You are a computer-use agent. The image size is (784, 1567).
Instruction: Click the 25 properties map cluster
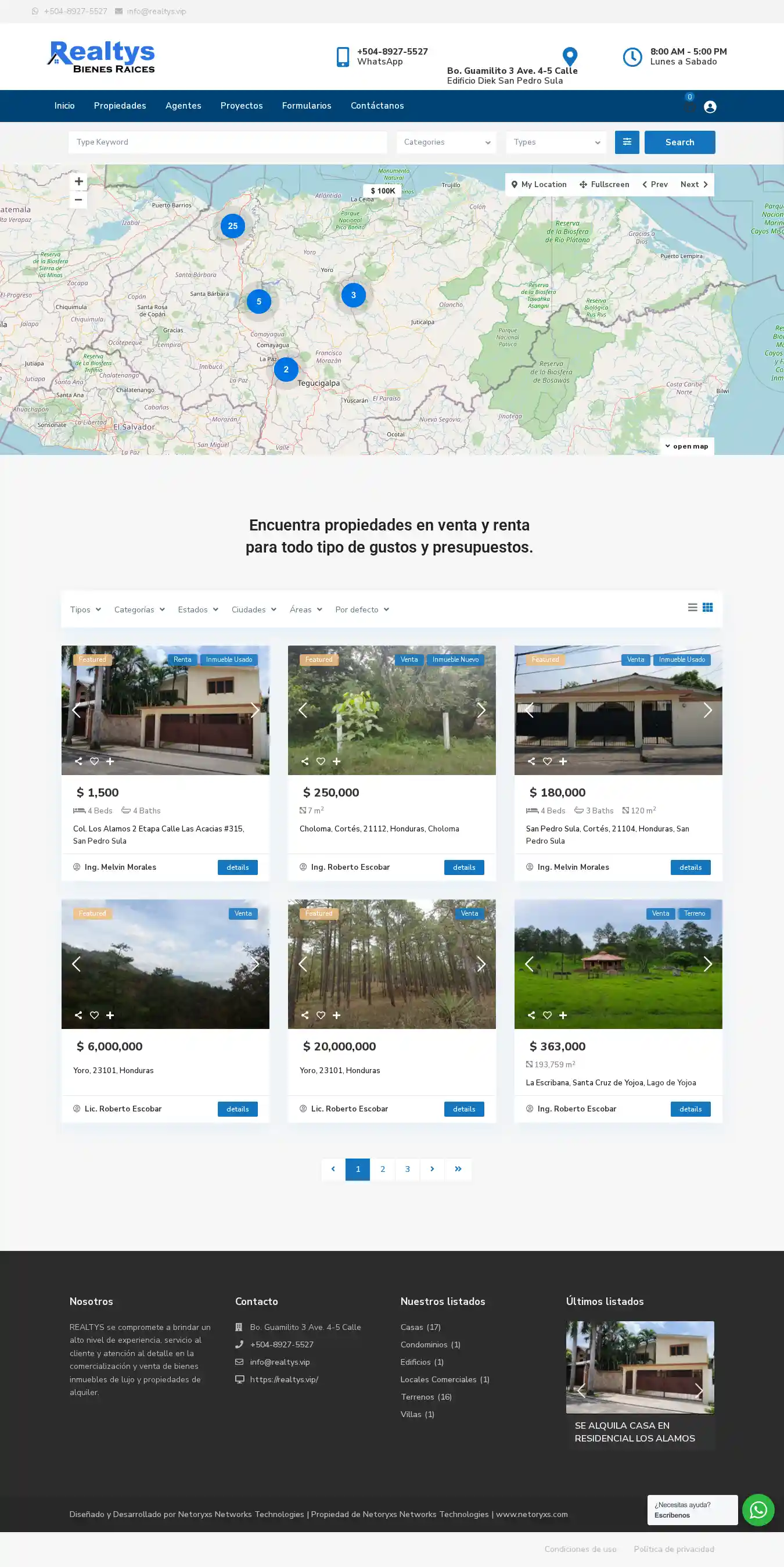click(232, 226)
